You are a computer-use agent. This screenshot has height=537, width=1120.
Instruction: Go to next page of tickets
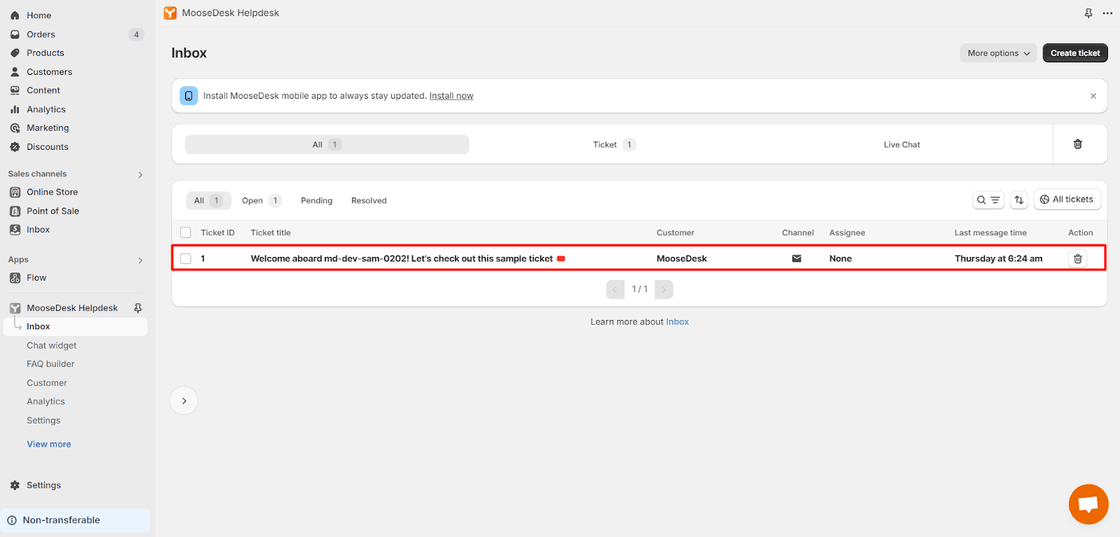click(664, 289)
